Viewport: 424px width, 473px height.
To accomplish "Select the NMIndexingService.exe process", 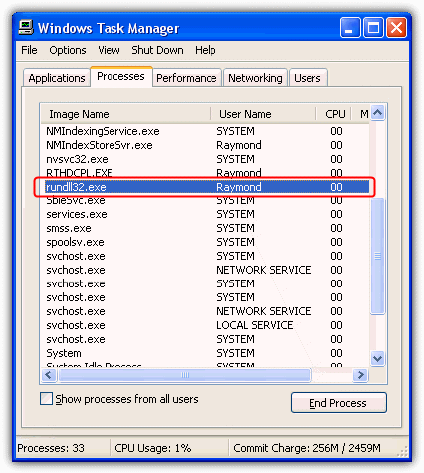I will (x=205, y=131).
